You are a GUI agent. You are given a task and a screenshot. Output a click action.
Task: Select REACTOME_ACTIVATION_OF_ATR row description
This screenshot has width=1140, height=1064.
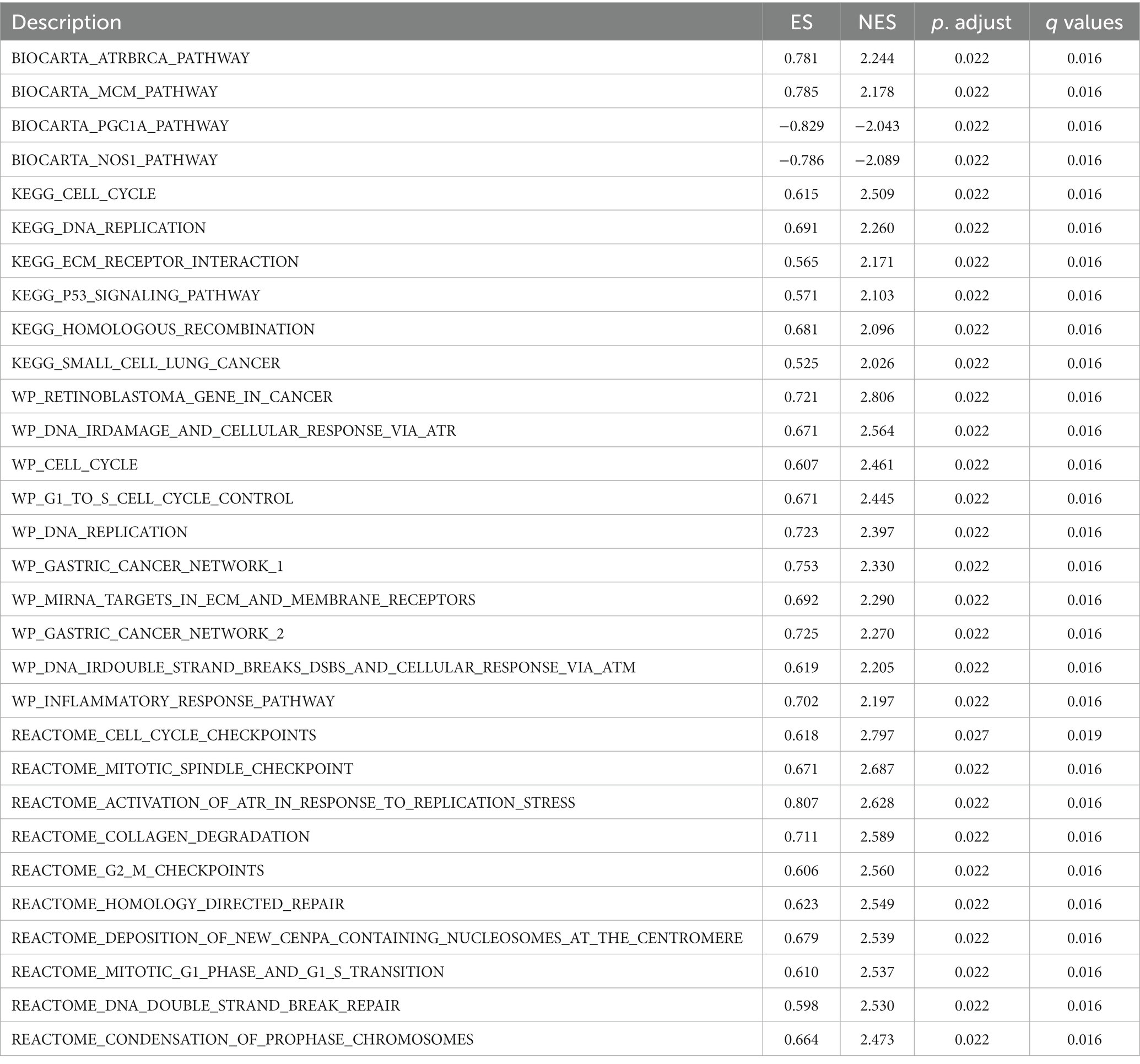point(293,803)
